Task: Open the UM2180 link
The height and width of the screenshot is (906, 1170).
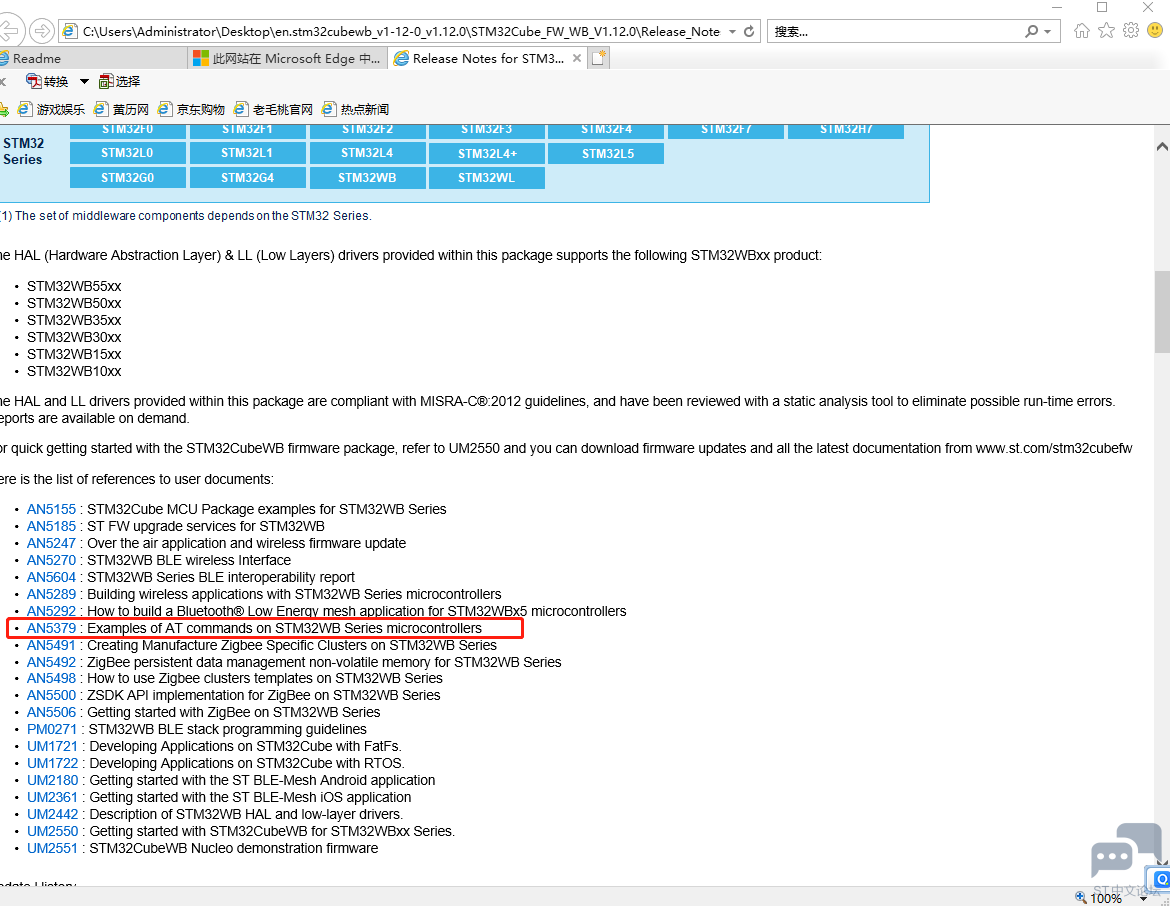Action: (x=52, y=781)
